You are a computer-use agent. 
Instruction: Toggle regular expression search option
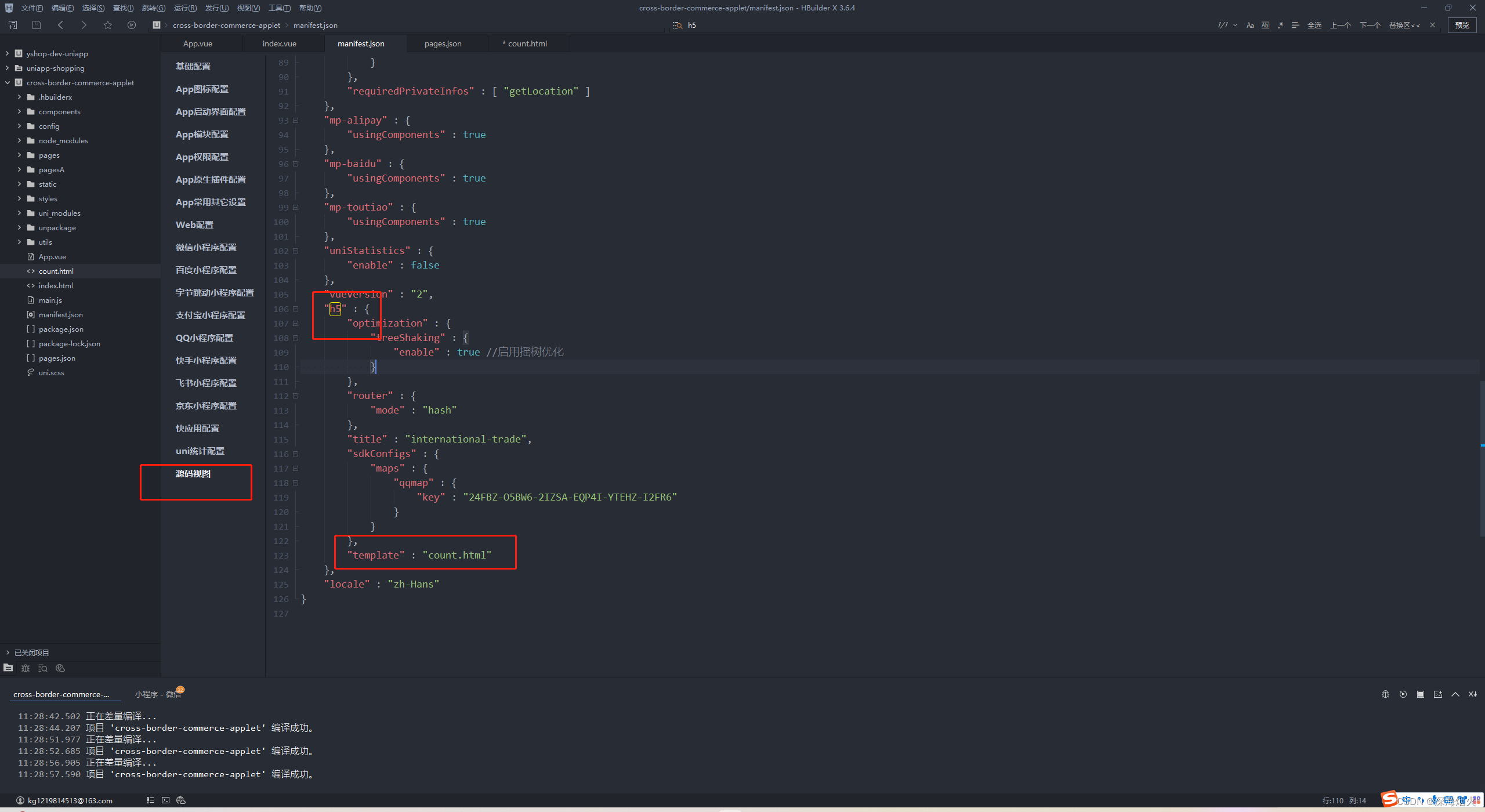pos(1280,25)
